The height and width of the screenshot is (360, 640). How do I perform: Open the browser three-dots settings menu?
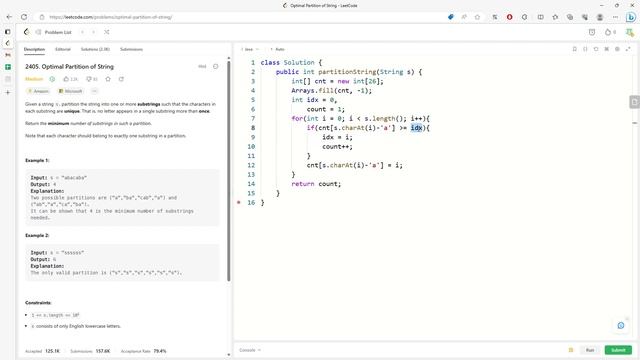point(615,17)
